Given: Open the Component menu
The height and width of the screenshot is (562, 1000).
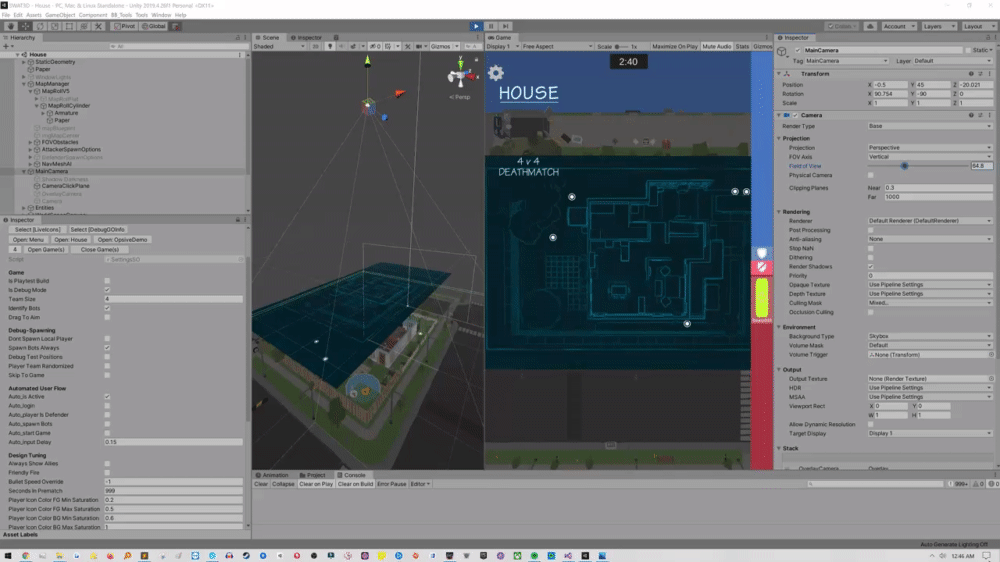Looking at the screenshot, I should pos(92,15).
